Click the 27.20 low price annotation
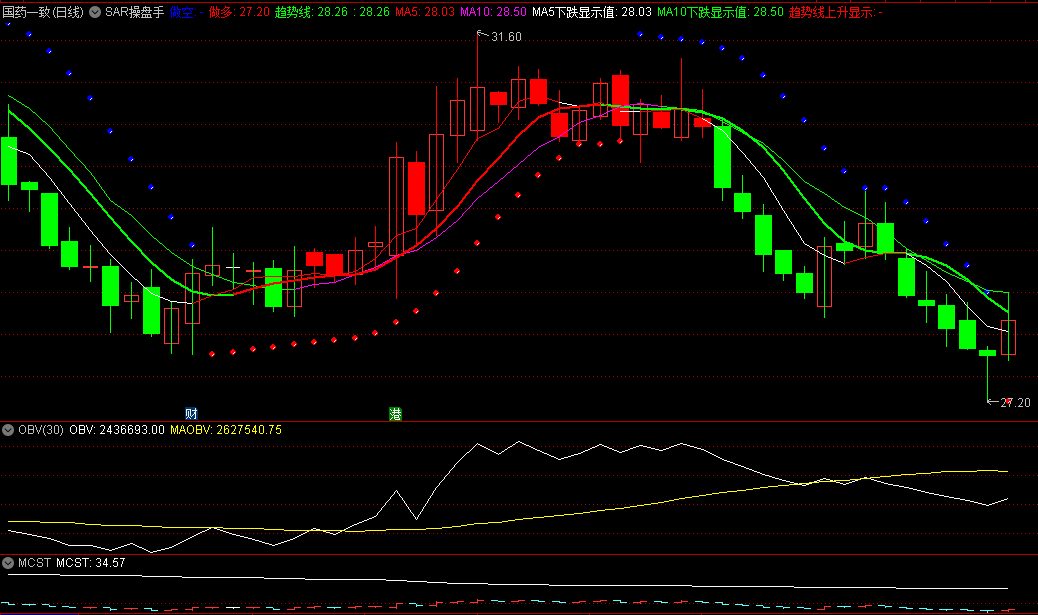Image resolution: width=1038 pixels, height=615 pixels. pyautogui.click(x=1015, y=402)
